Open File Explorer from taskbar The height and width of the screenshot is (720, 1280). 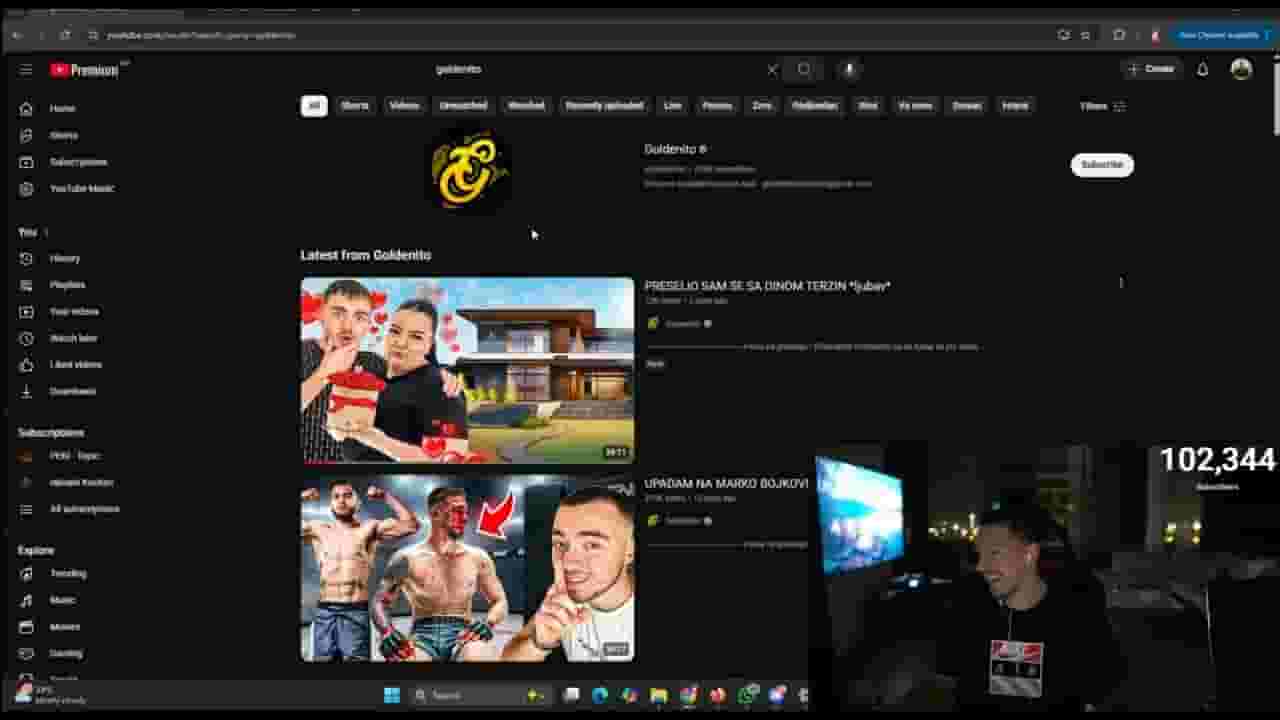tap(659, 695)
